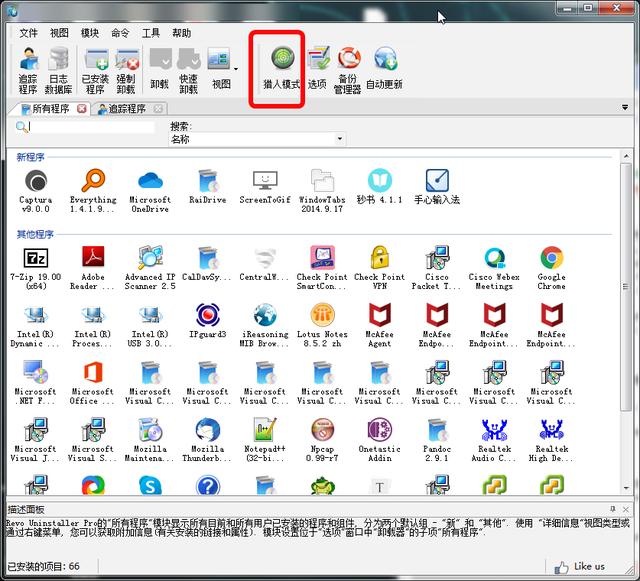The height and width of the screenshot is (581, 640).
Task: Select the 已安装程序 toolbar button
Action: tap(95, 71)
